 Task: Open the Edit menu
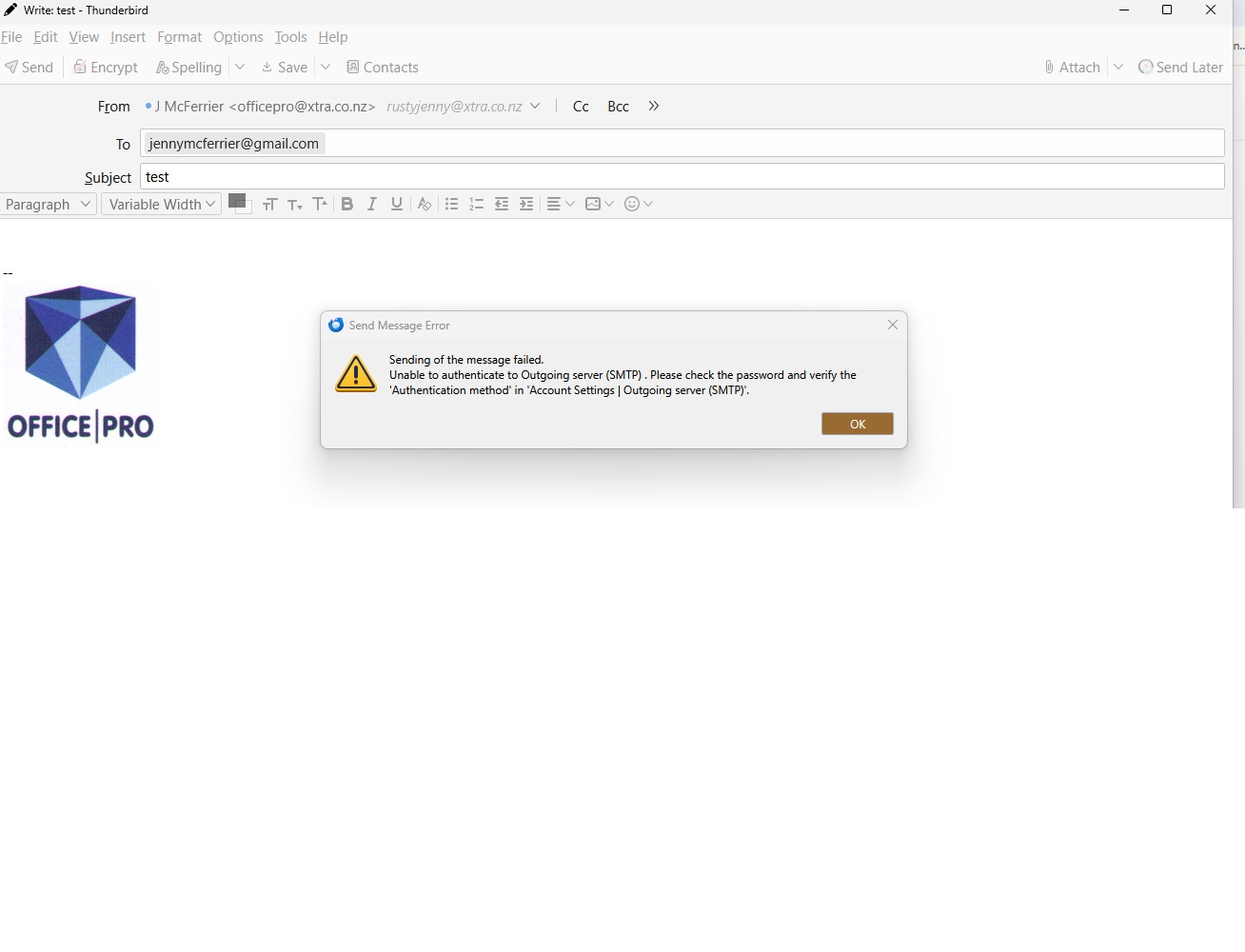pyautogui.click(x=46, y=37)
